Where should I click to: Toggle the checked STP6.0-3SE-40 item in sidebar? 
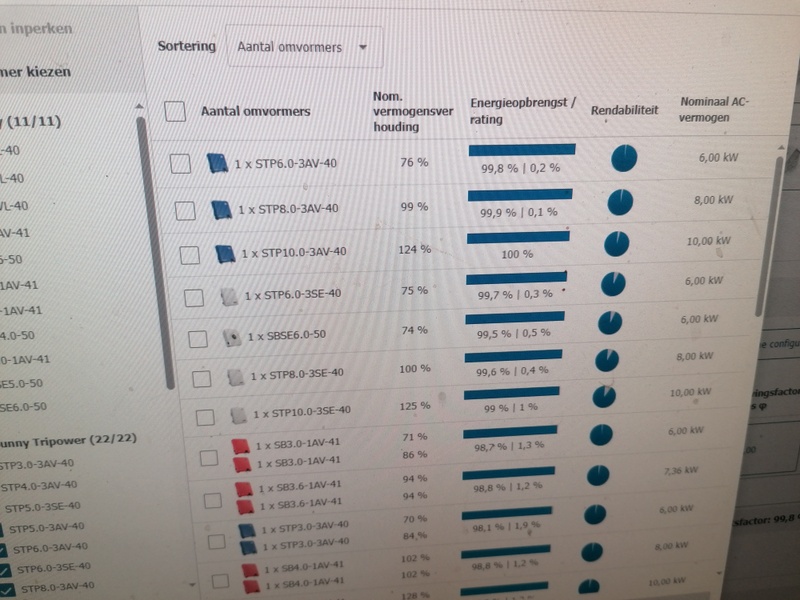pyautogui.click(x=7, y=569)
